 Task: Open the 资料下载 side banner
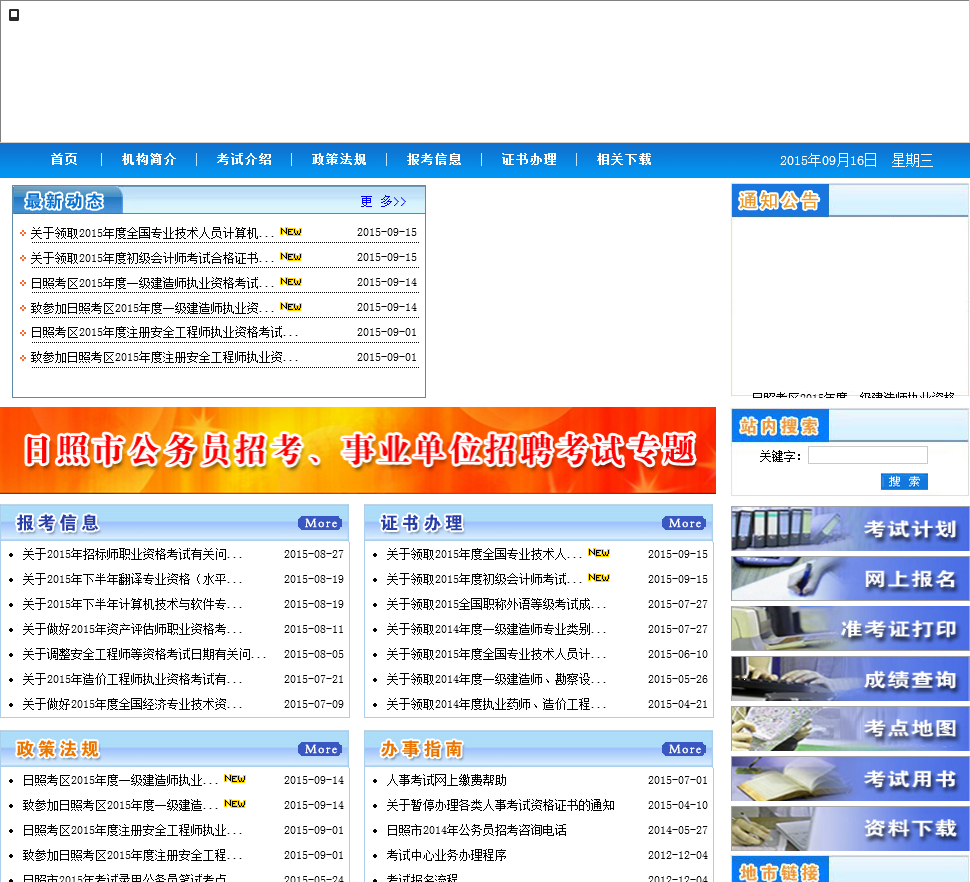(850, 829)
